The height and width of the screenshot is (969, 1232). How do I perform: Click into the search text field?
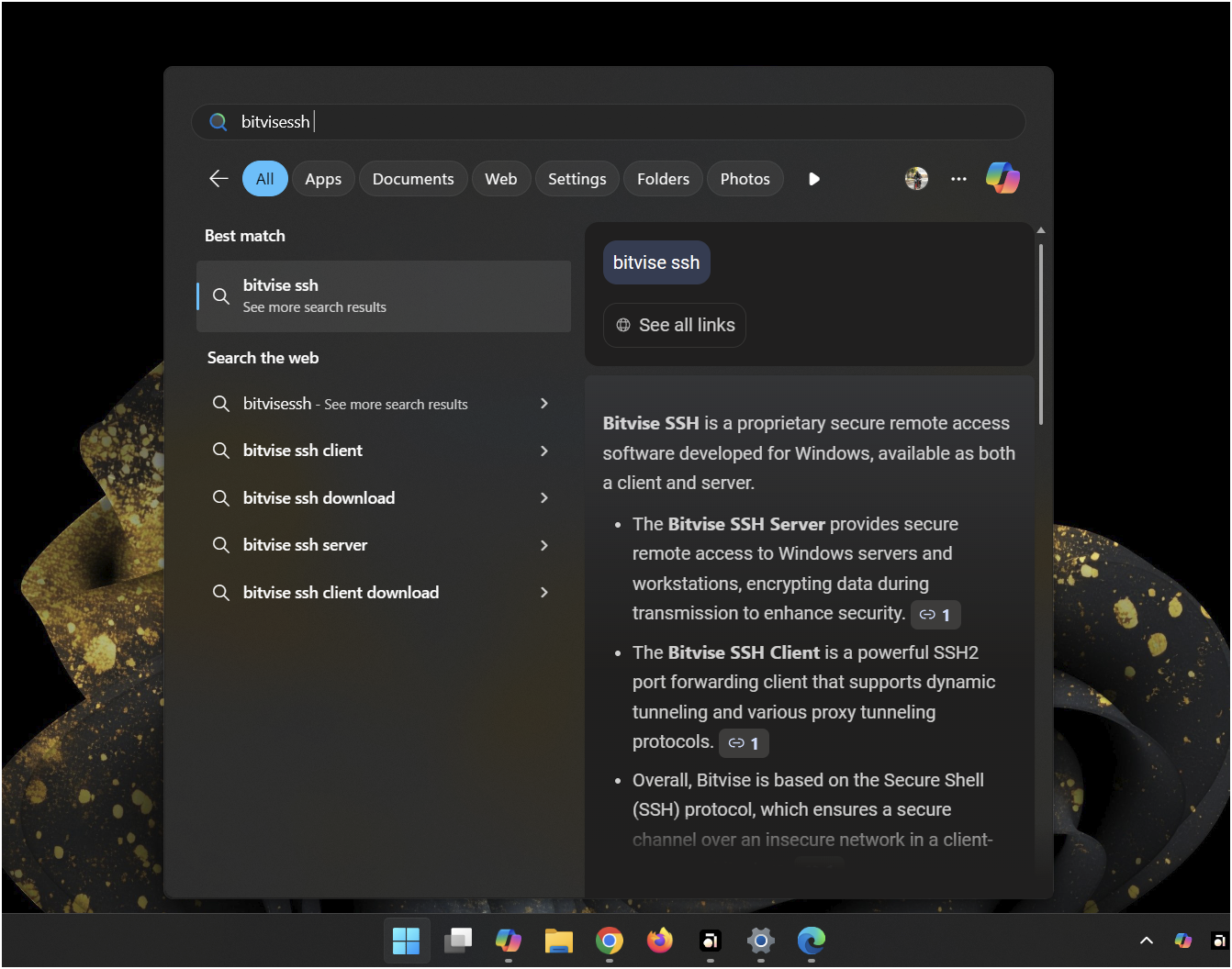[608, 122]
